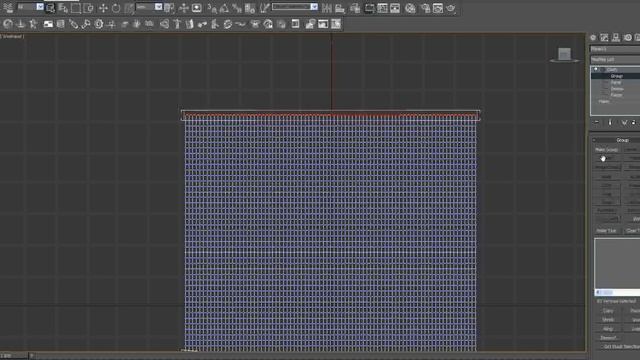Click the object name field
Screen dimensions: 640x360
tap(615, 49)
